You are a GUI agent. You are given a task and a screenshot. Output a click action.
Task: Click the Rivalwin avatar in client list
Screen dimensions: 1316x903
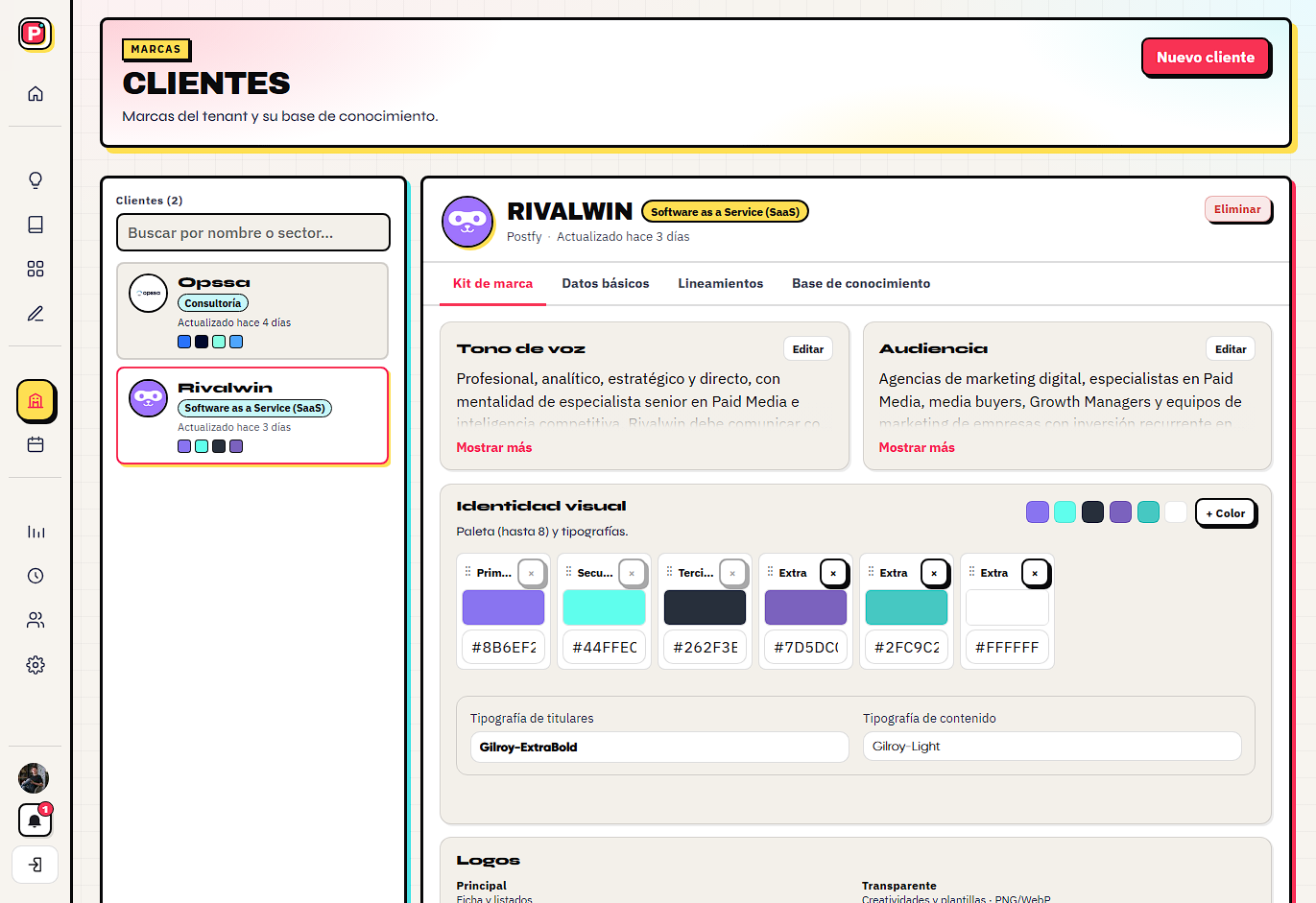tap(149, 398)
